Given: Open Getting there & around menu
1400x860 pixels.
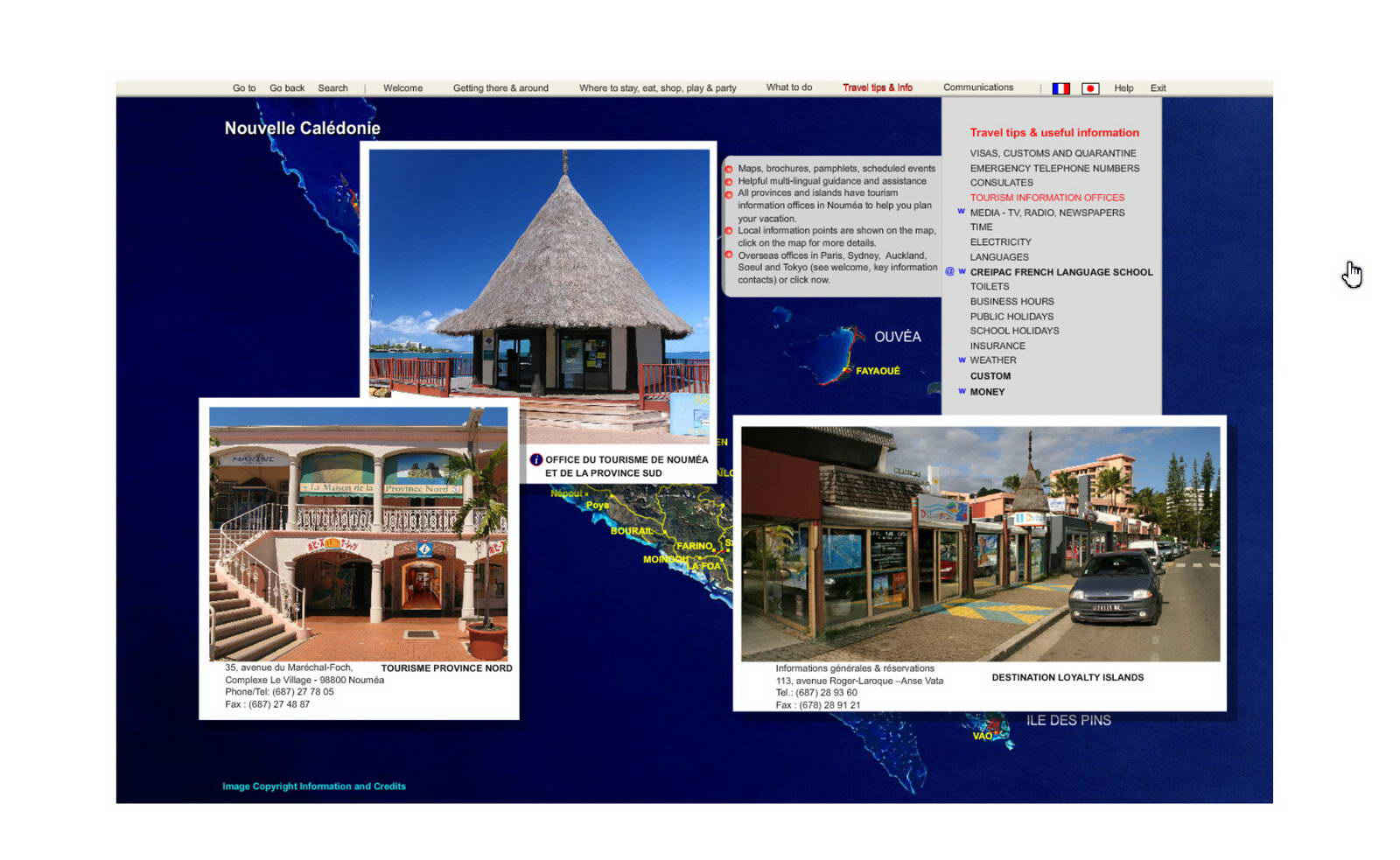Looking at the screenshot, I should pos(500,88).
